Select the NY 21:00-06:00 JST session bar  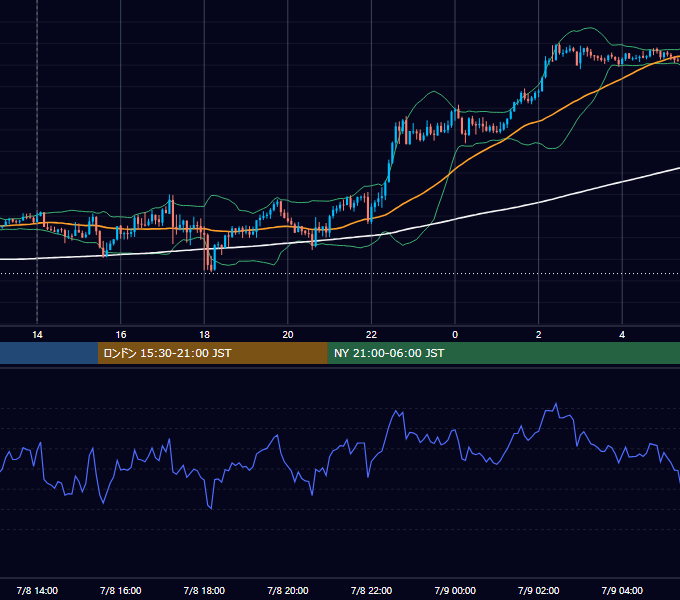[x=503, y=353]
